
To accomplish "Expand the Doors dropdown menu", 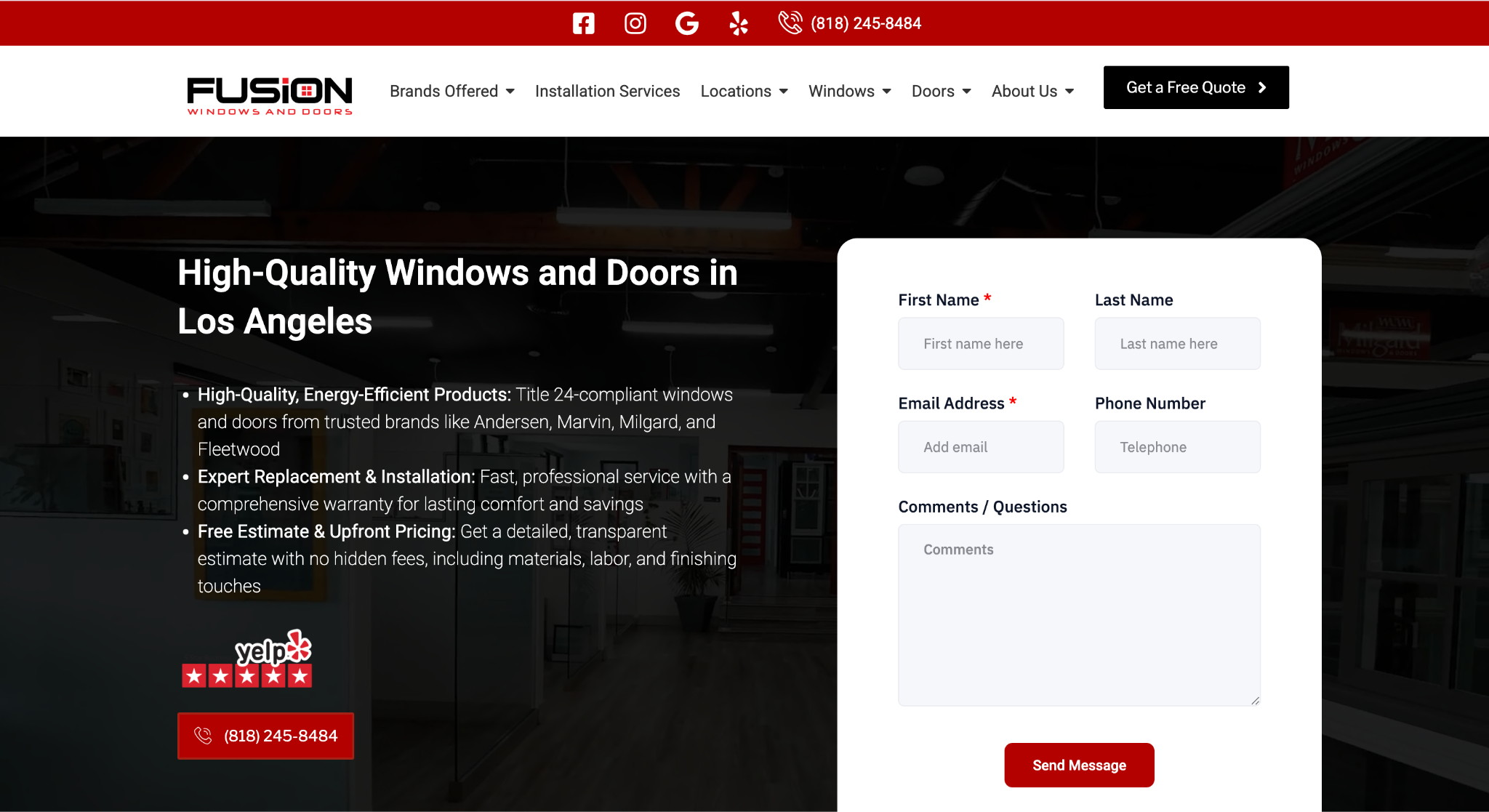I will click(942, 91).
